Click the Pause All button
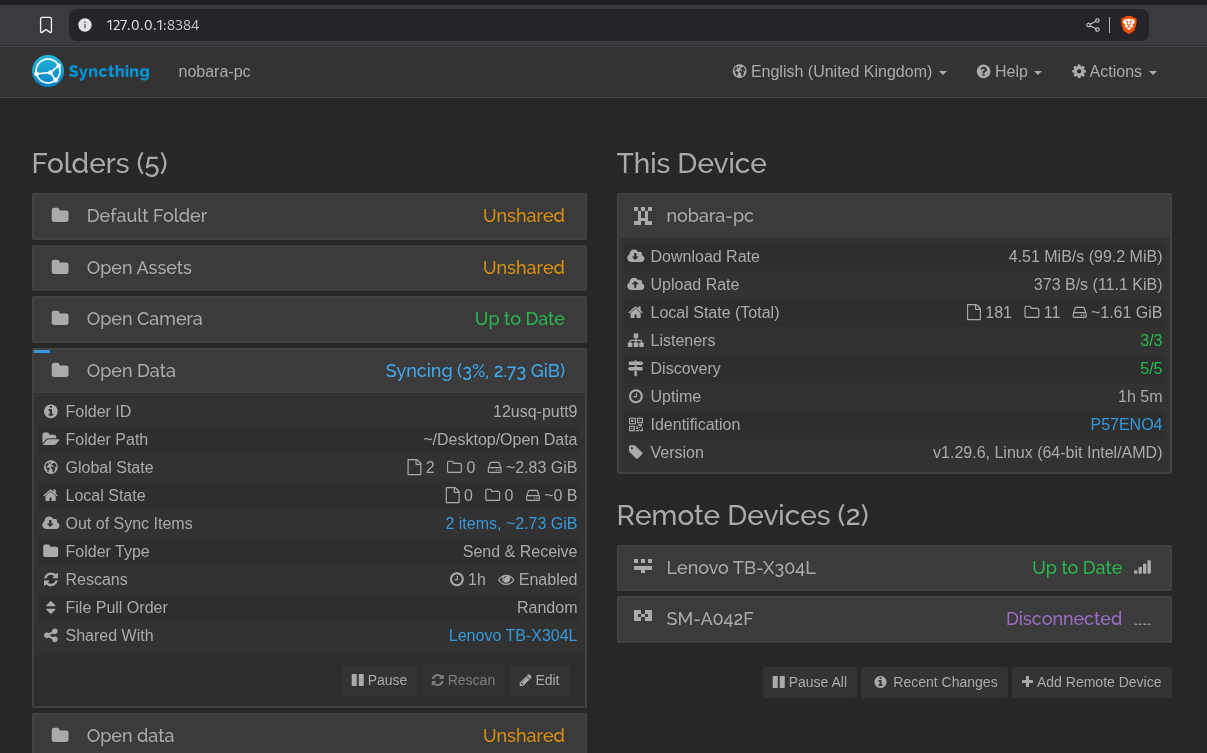 (810, 682)
